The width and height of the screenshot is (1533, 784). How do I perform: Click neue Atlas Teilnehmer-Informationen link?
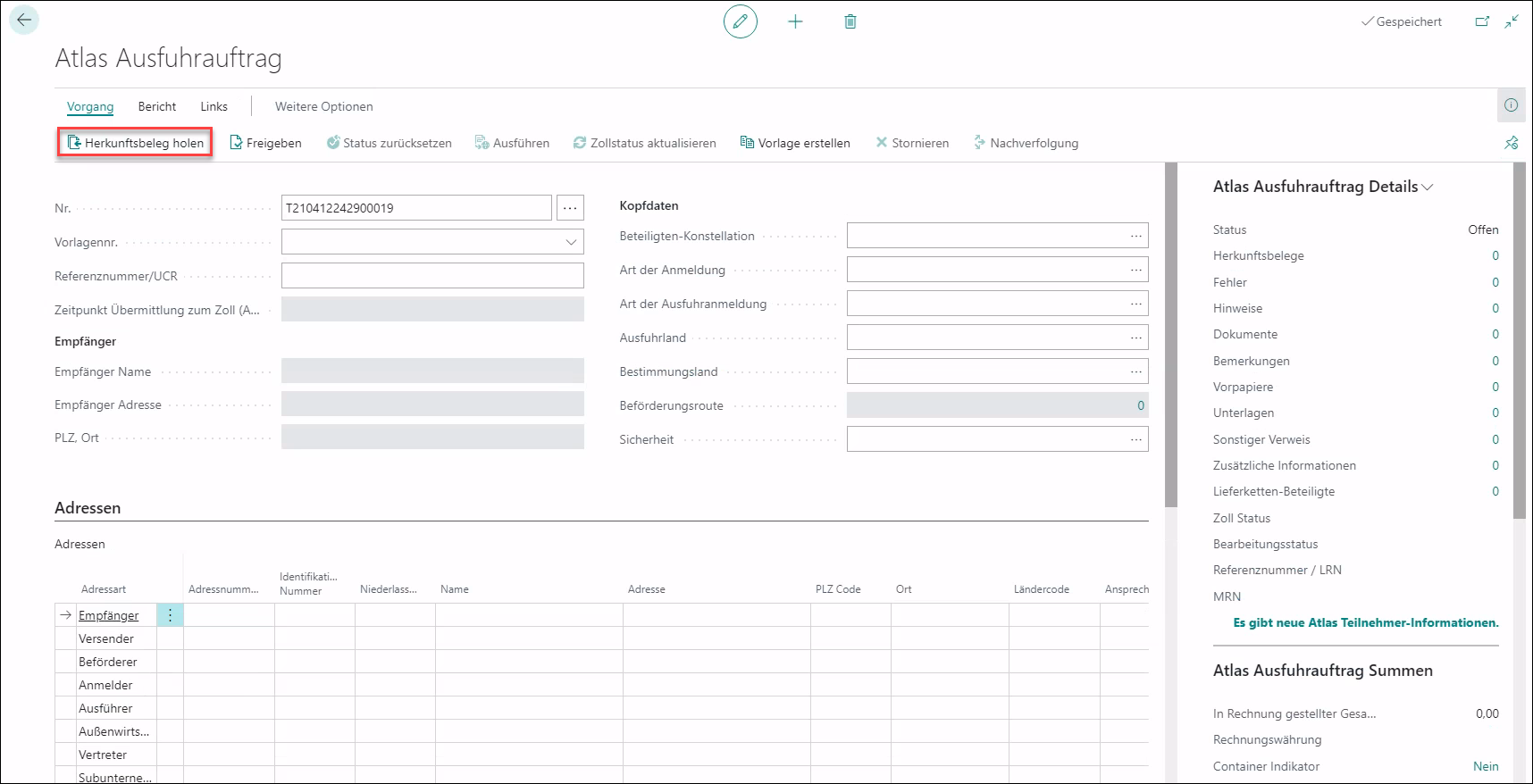point(1366,622)
